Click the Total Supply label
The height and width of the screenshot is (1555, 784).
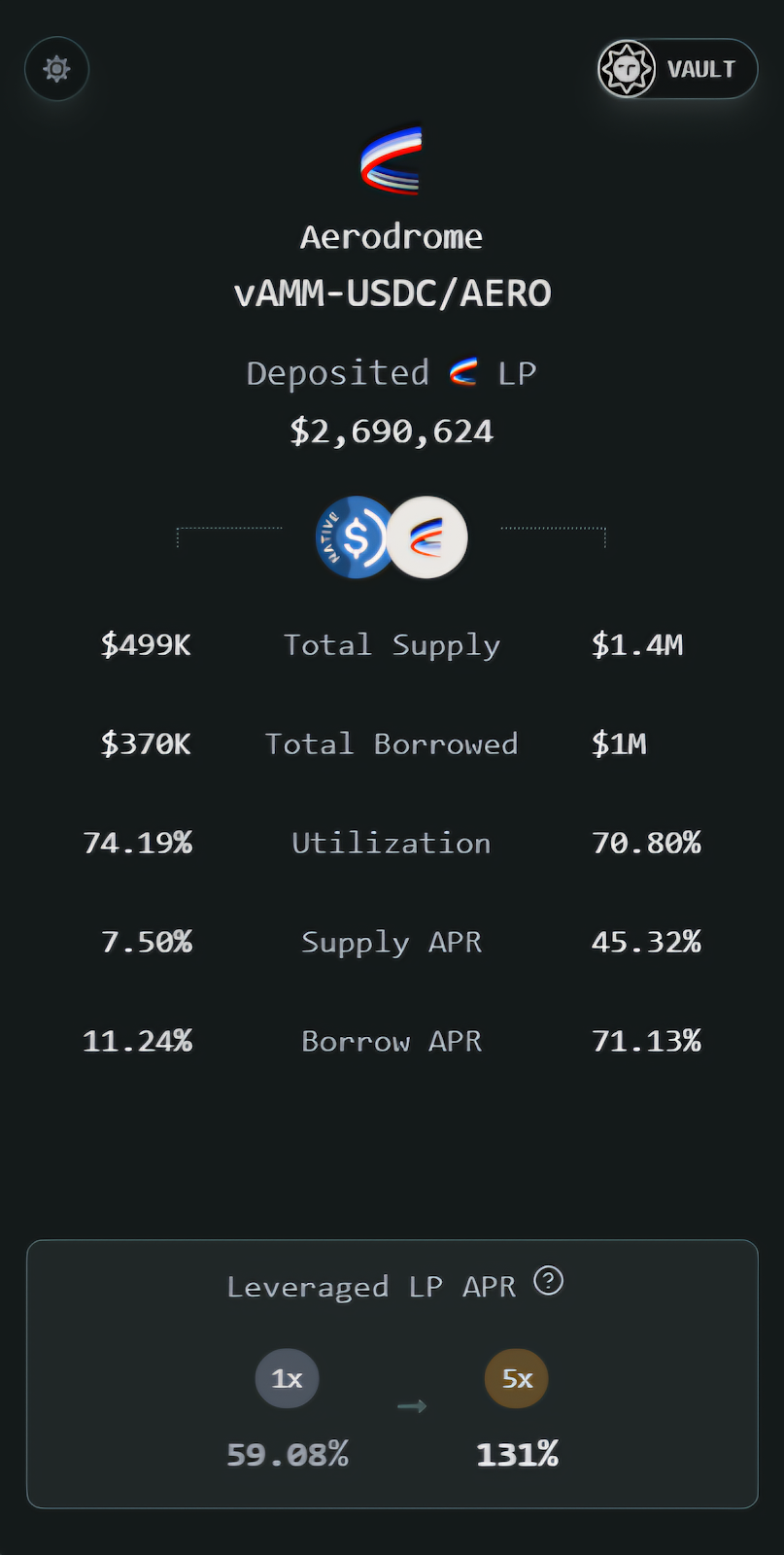coord(392,645)
